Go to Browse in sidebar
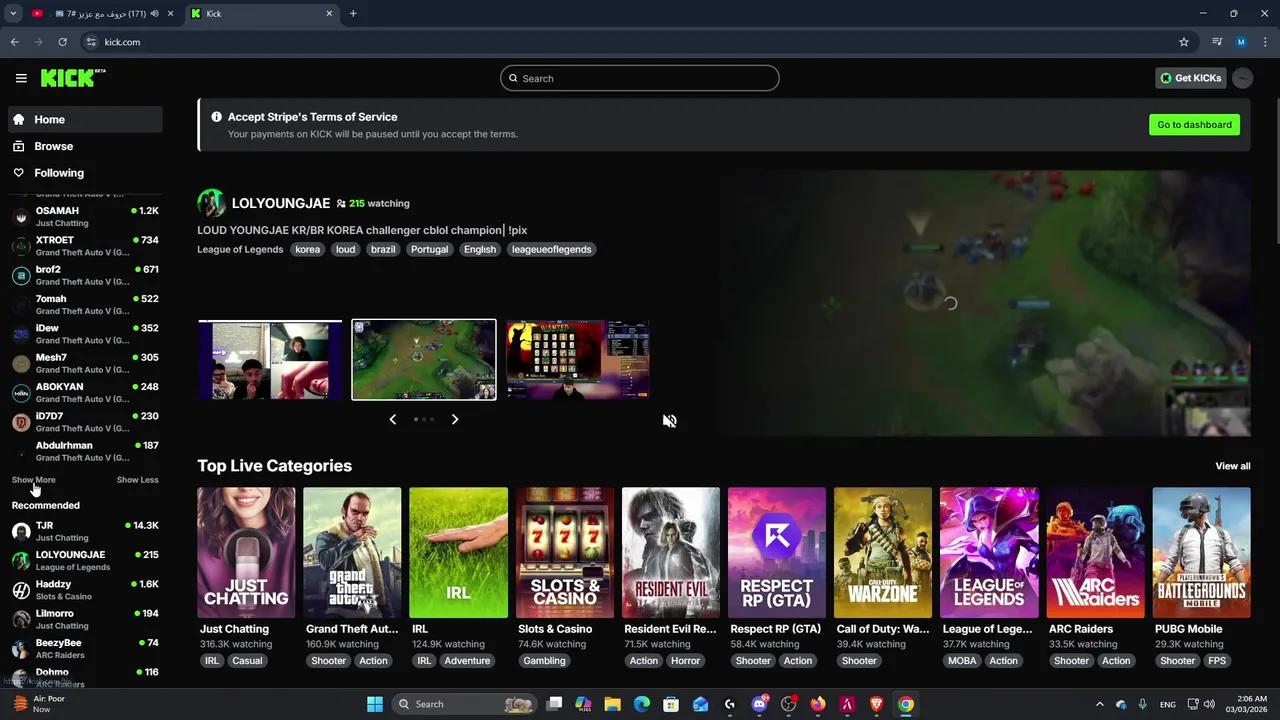This screenshot has height=720, width=1280. coord(85,146)
